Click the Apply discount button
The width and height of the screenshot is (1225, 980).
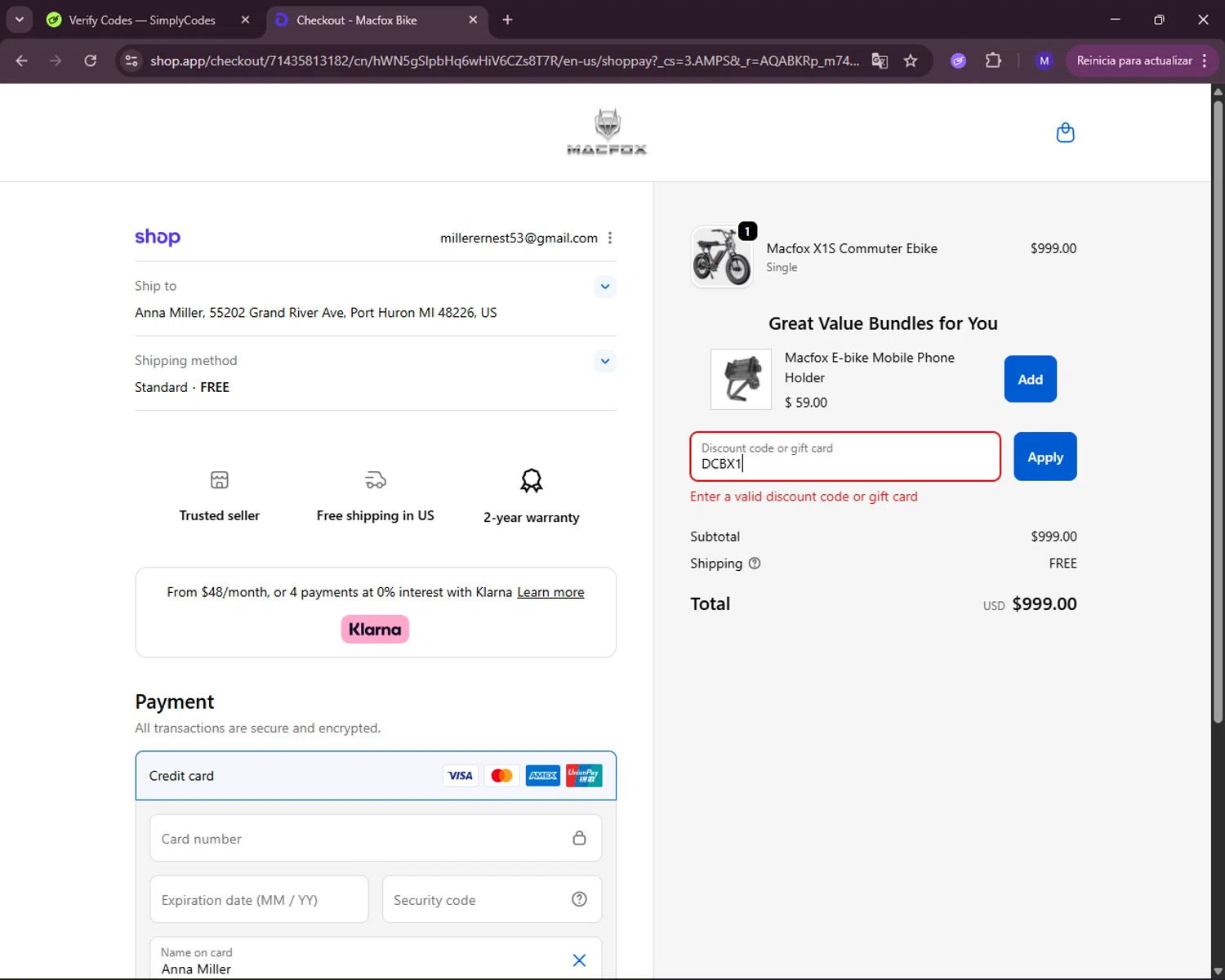pos(1045,457)
